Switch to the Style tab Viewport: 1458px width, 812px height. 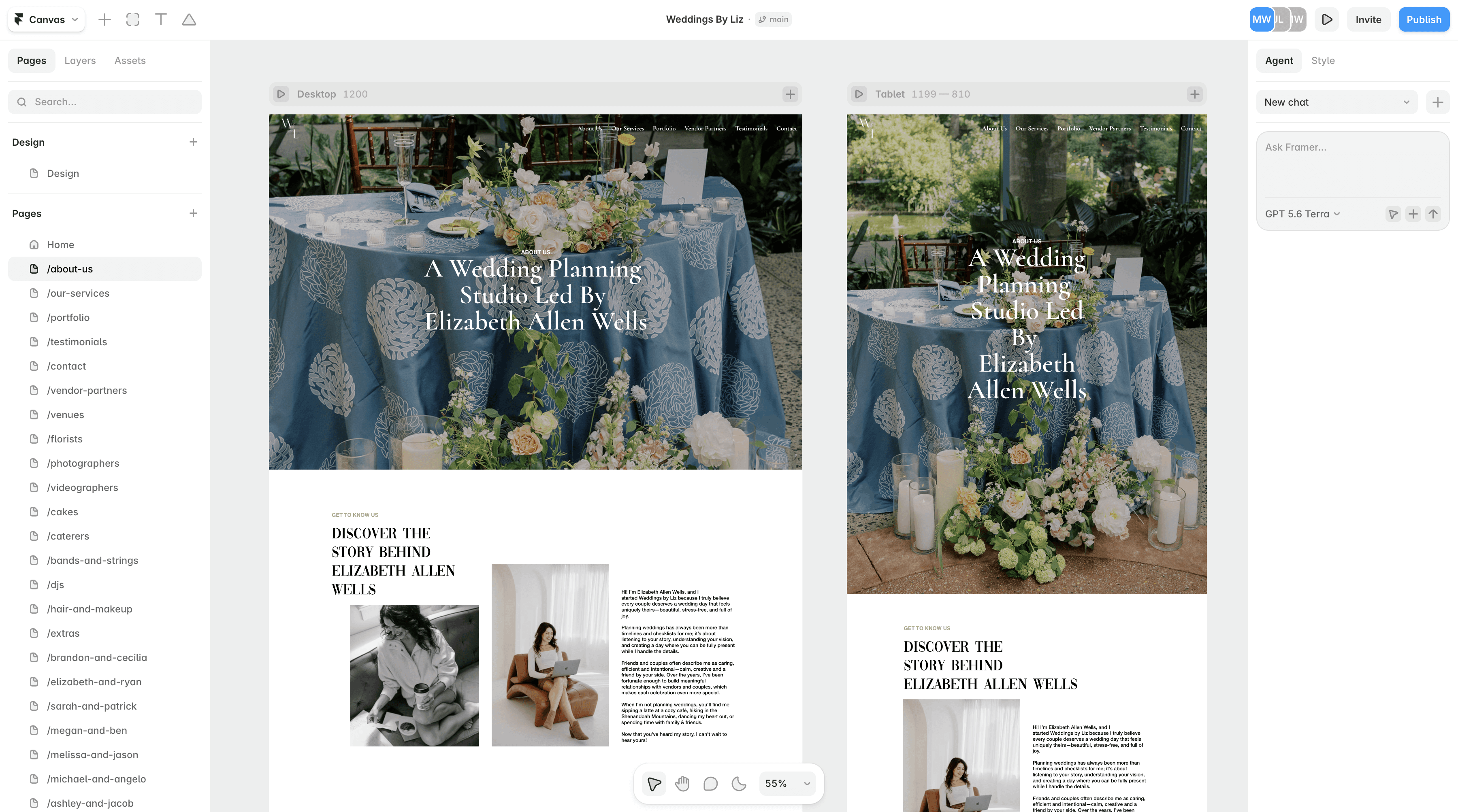tap(1323, 61)
